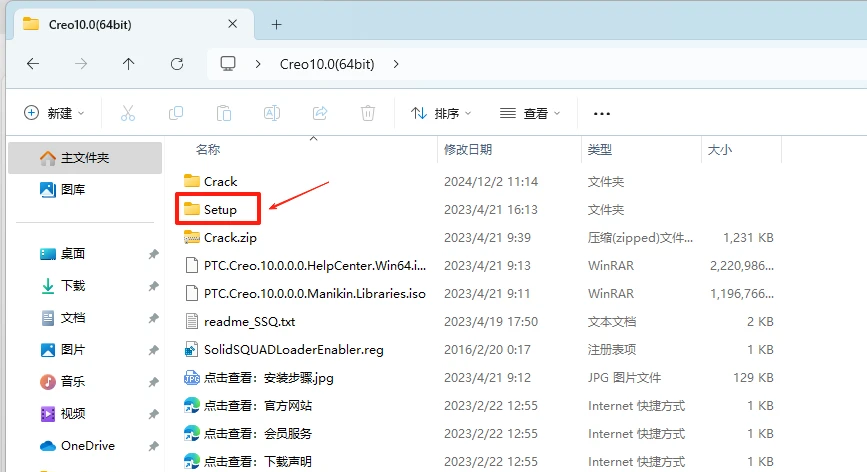Click the Cut scissors icon
867x472 pixels.
(128, 113)
